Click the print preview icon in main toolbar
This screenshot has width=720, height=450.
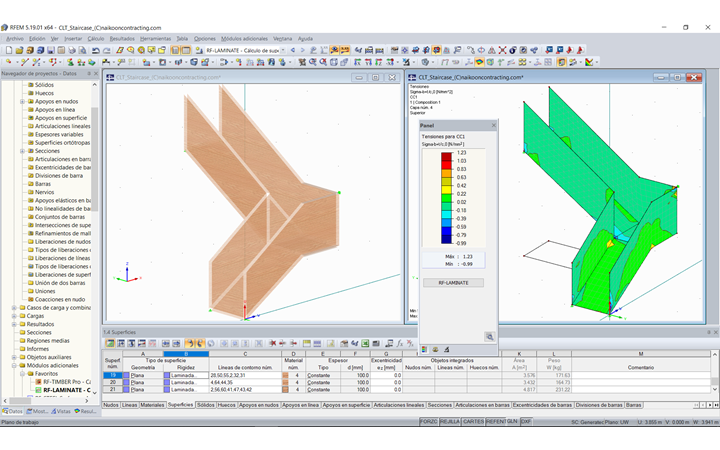coord(82,50)
